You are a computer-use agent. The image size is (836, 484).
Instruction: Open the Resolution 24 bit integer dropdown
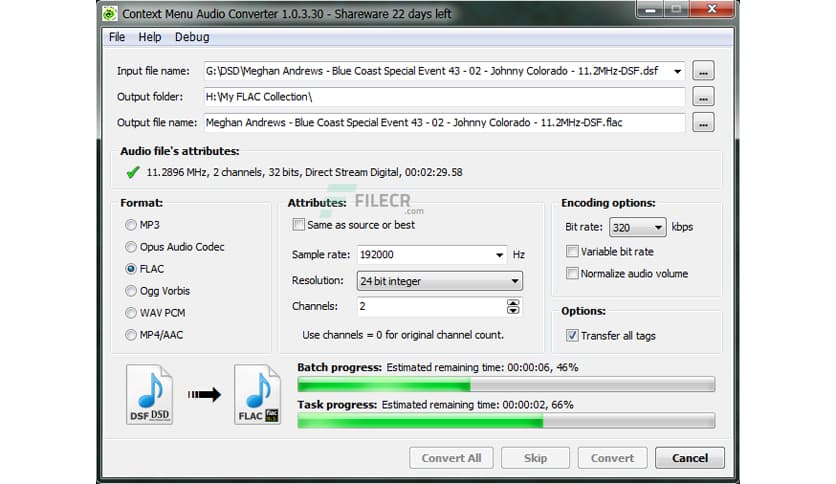439,281
